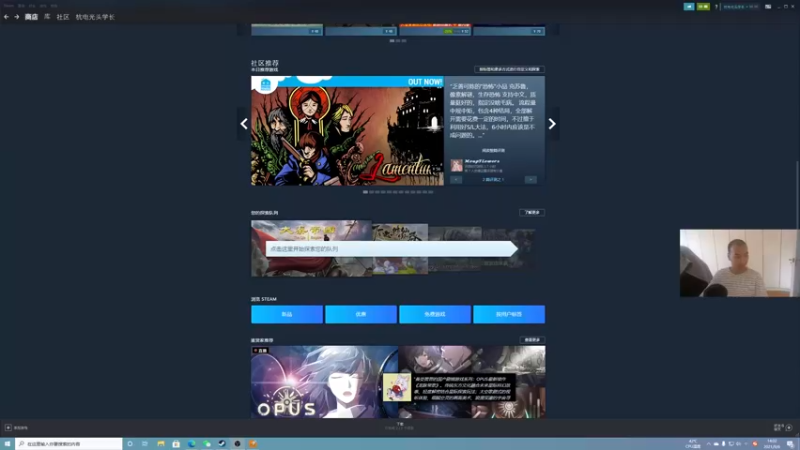Click the Windows taskbar search box
Viewport: 800px width, 450px height.
[x=69, y=444]
